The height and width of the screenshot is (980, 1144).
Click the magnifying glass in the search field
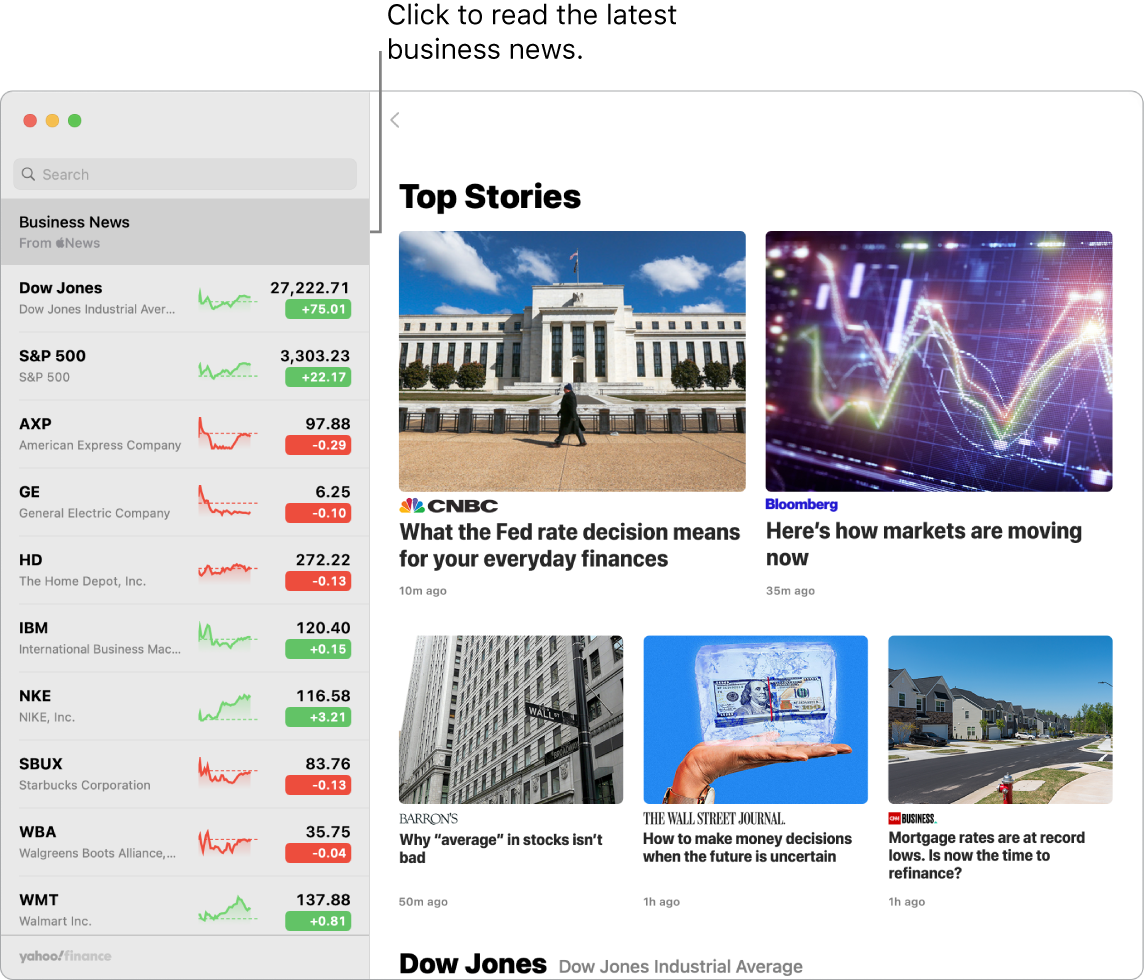pos(28,174)
